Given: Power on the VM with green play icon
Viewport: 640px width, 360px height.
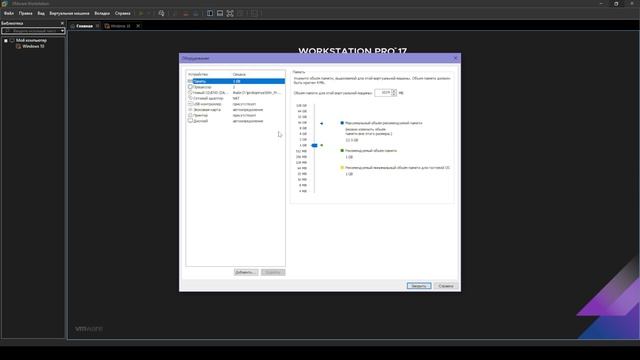Looking at the screenshot, I should [141, 13].
